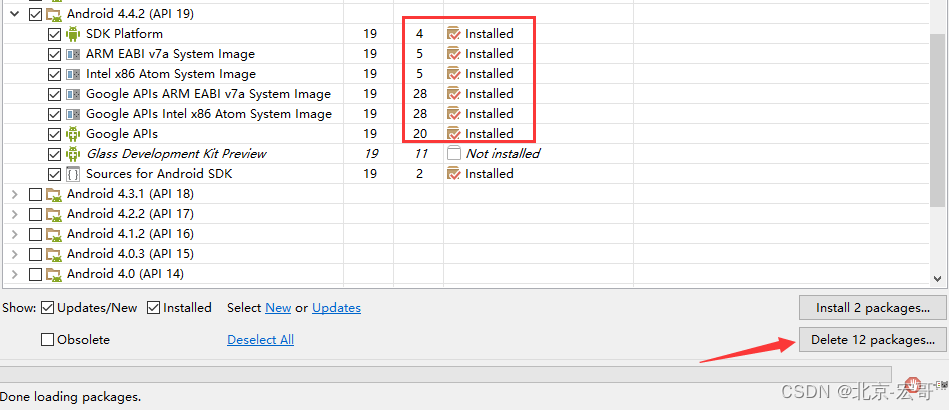Click Glass Kit's Not installed status icon

pos(453,154)
